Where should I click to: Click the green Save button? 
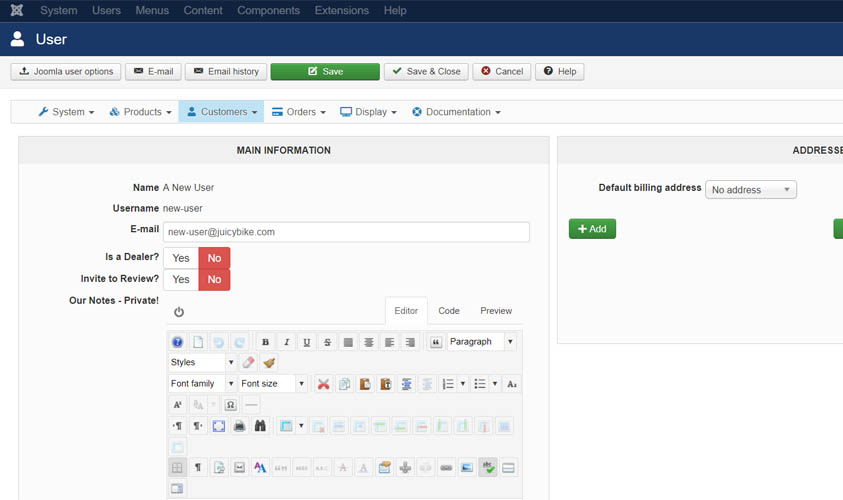(325, 72)
